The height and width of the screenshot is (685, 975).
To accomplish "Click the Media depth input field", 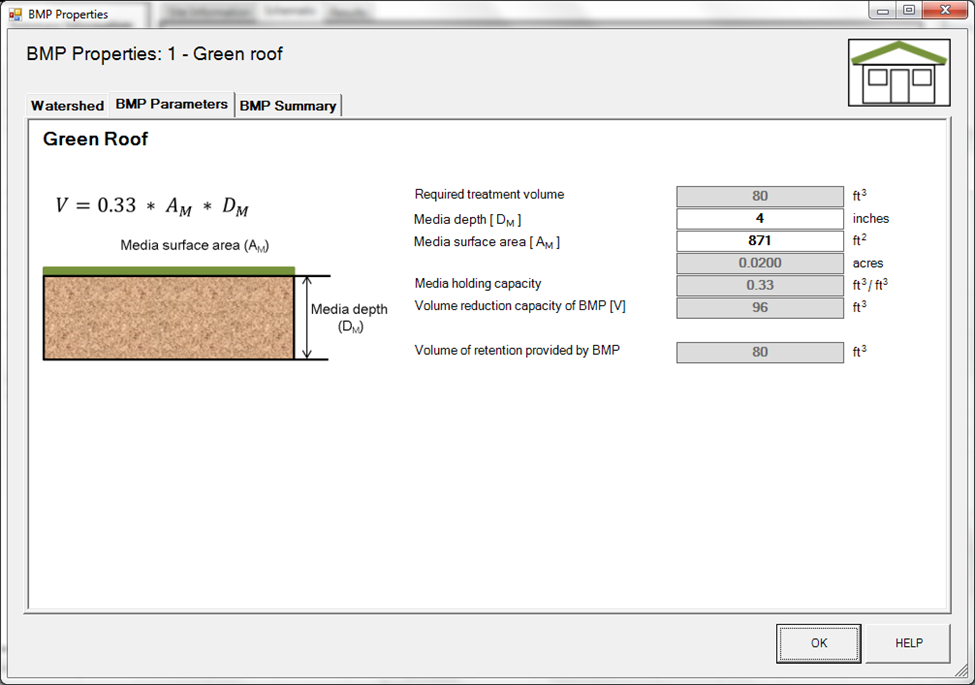I will click(759, 219).
